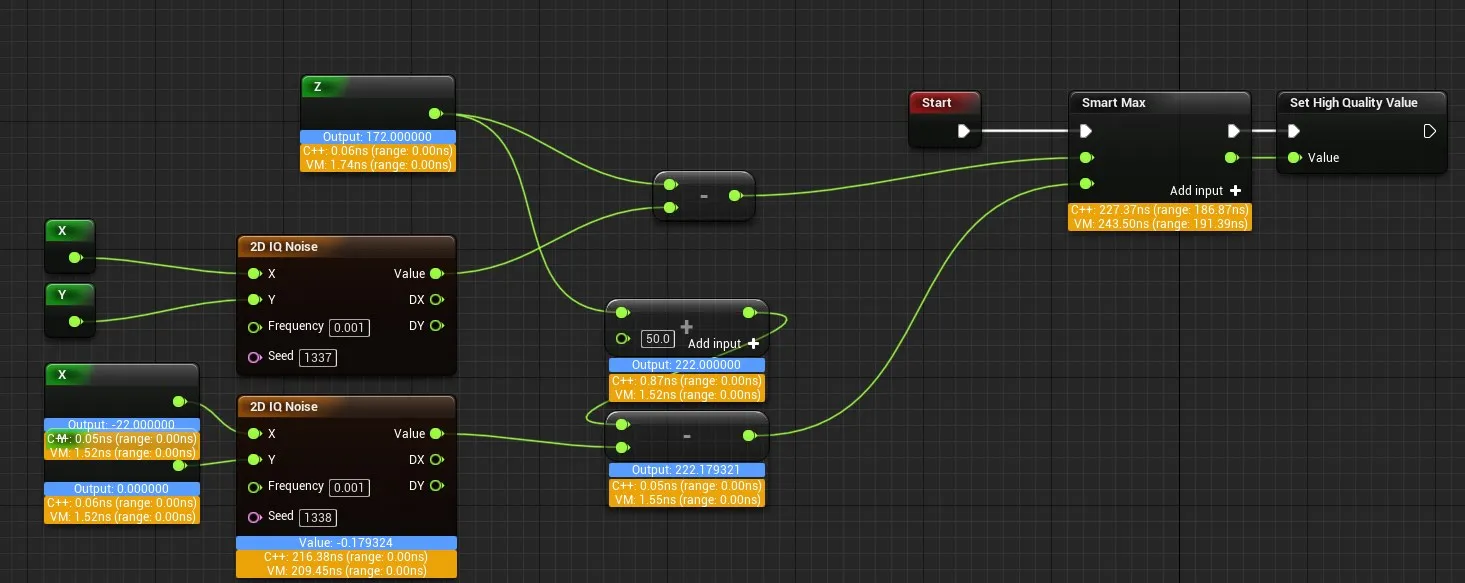
Task: Select the Seed field showing 1338
Action: [318, 517]
